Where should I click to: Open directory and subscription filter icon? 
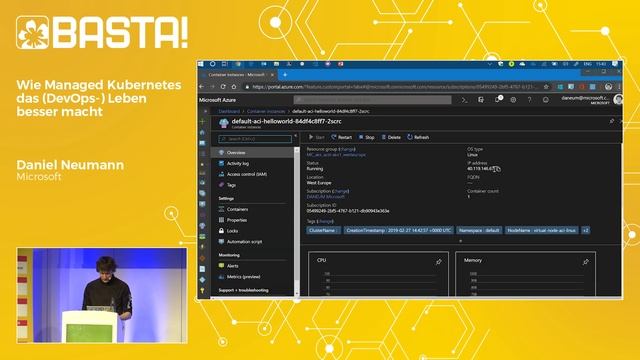[x=481, y=100]
